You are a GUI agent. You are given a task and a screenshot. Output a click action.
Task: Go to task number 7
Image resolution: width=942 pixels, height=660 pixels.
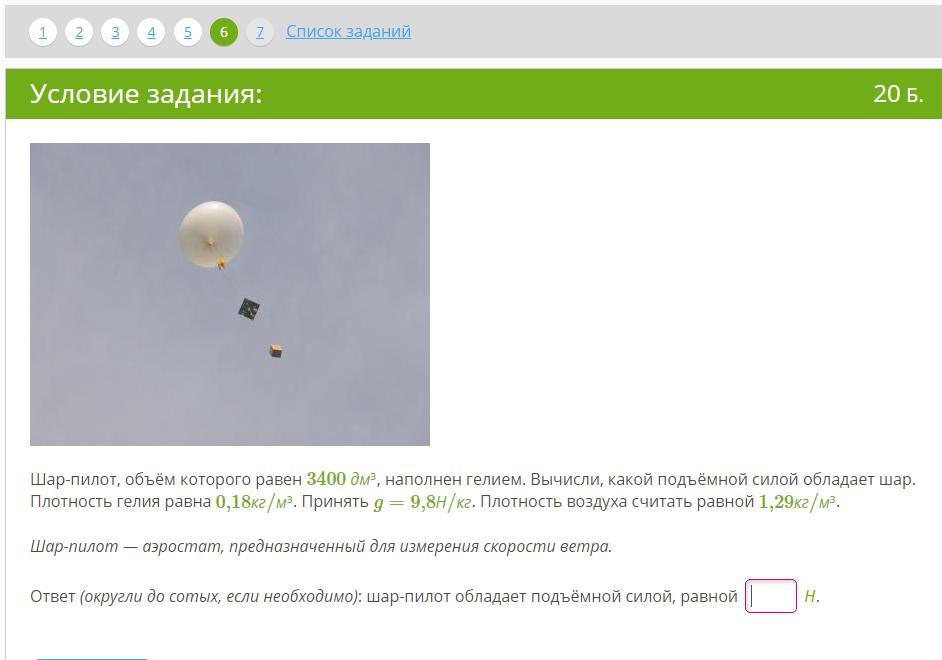260,32
